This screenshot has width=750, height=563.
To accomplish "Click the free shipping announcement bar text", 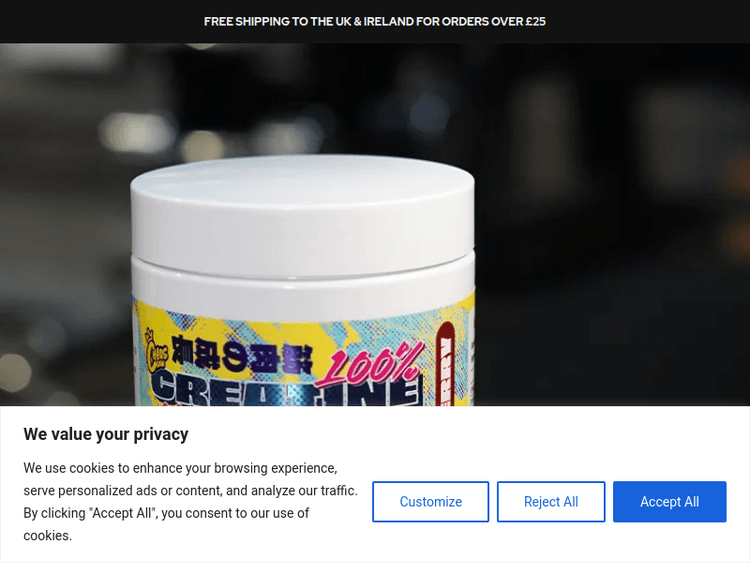I will coord(375,22).
